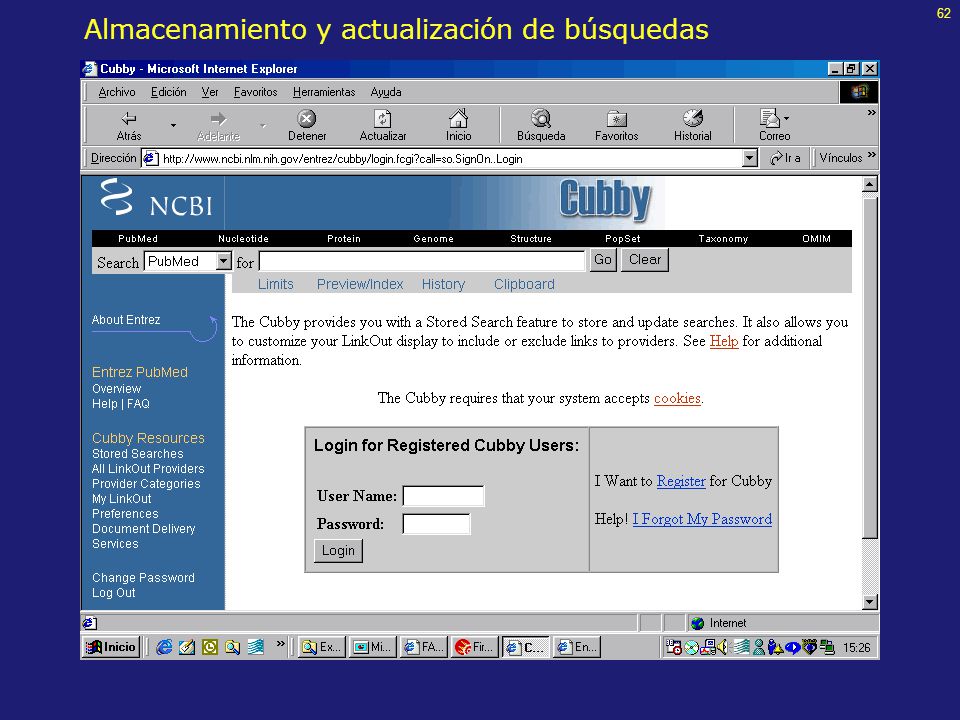Open the Edición menu
Screen dimensions: 960x720
point(169,92)
